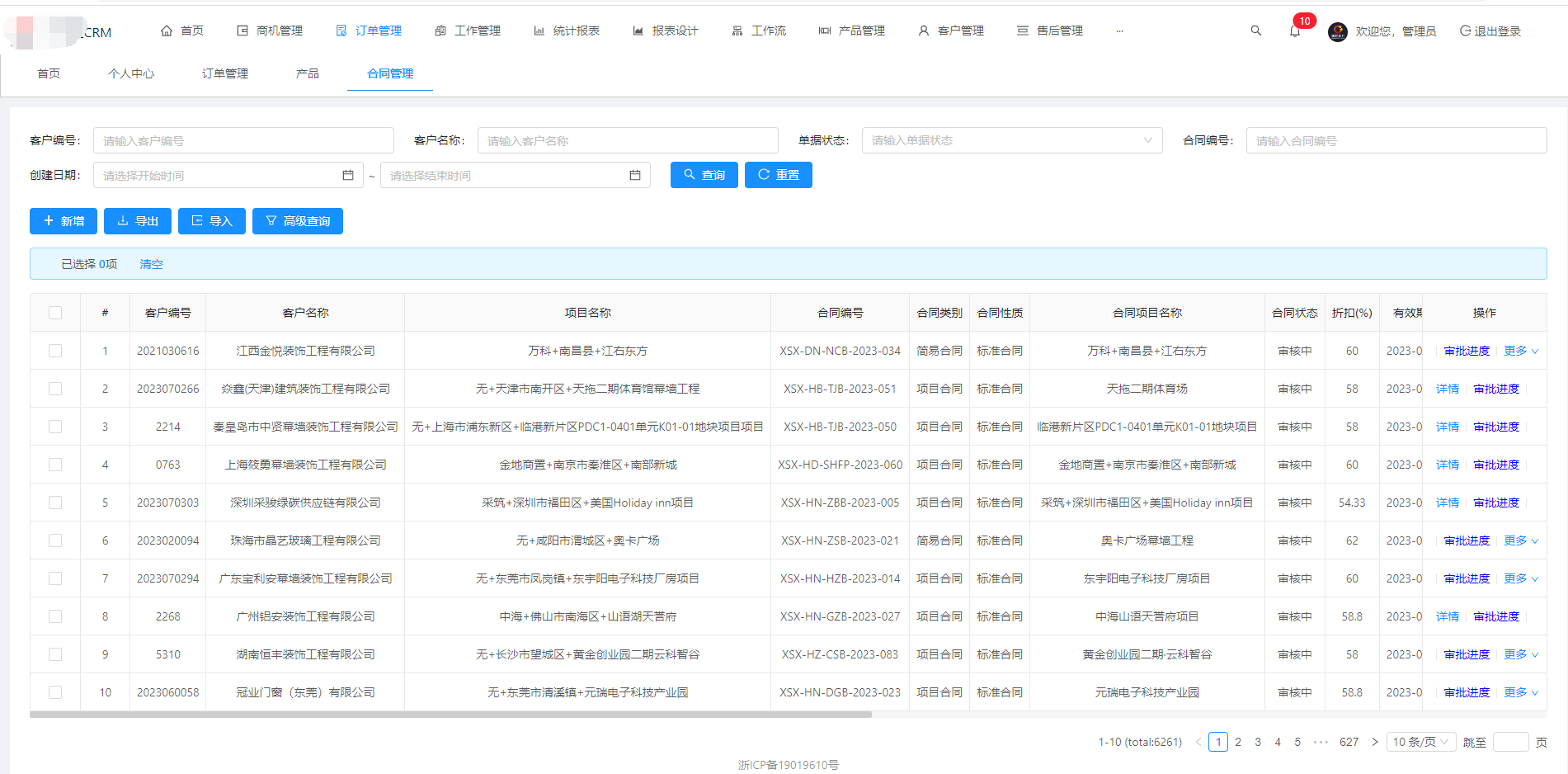Open notifications bell with badge 10
This screenshot has width=1568, height=774.
coord(1295,31)
